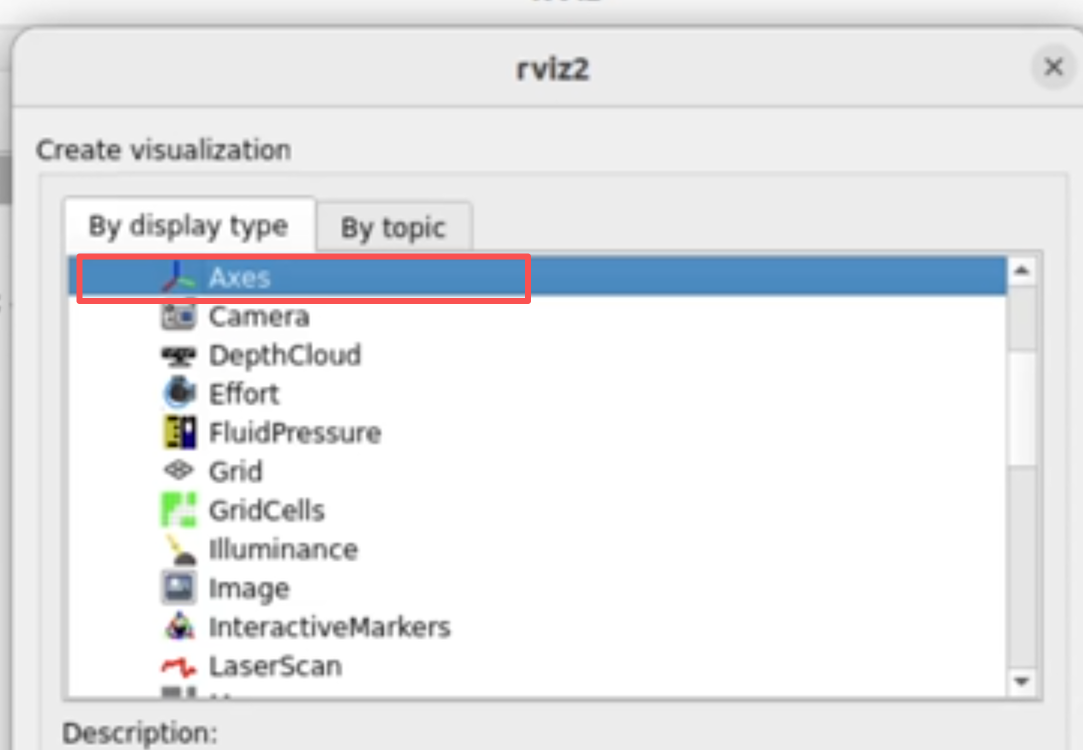Select the FluidPressure entry
Image resolution: width=1083 pixels, height=750 pixels.
537,433
